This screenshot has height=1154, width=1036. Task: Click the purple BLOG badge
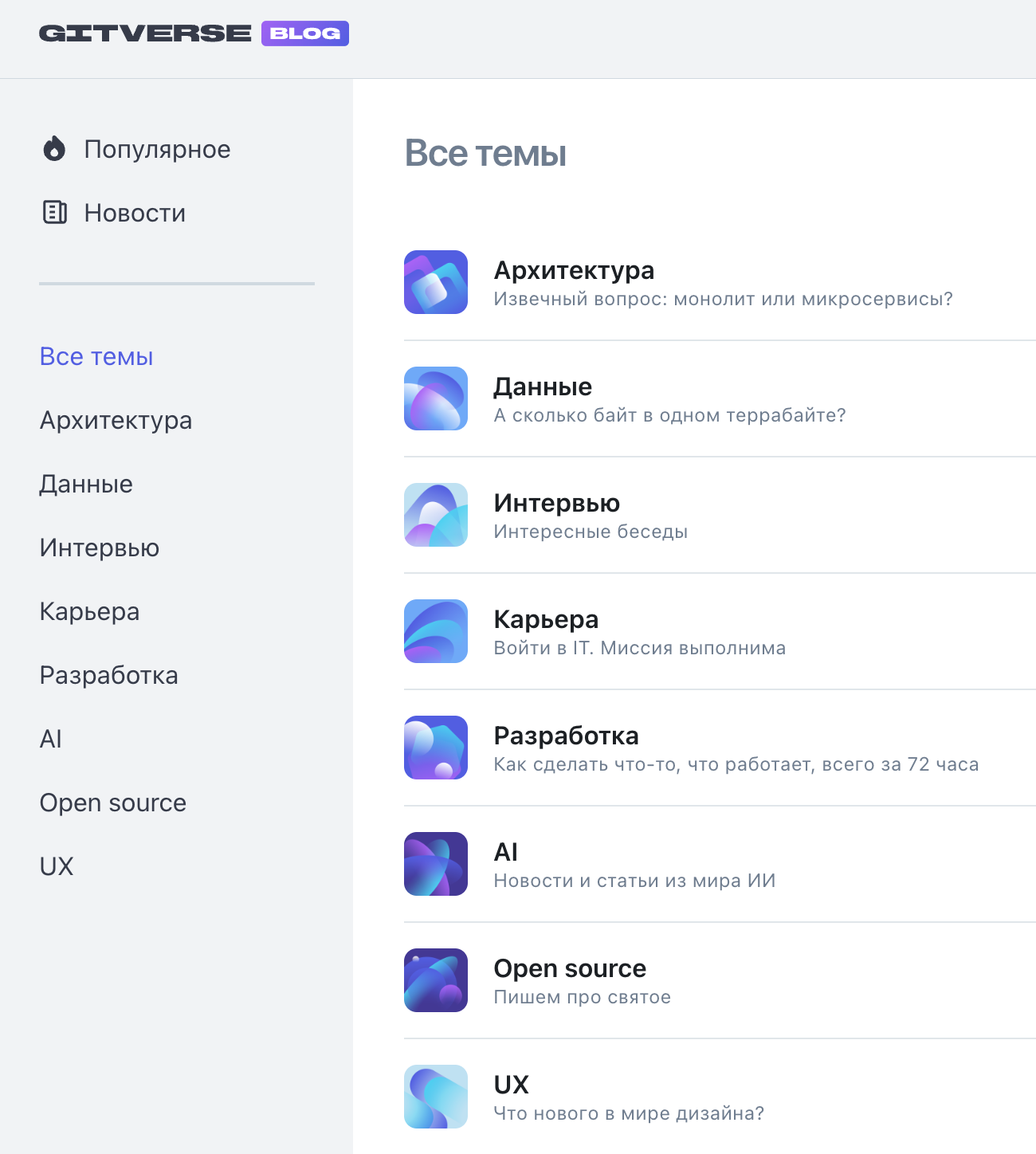click(305, 33)
